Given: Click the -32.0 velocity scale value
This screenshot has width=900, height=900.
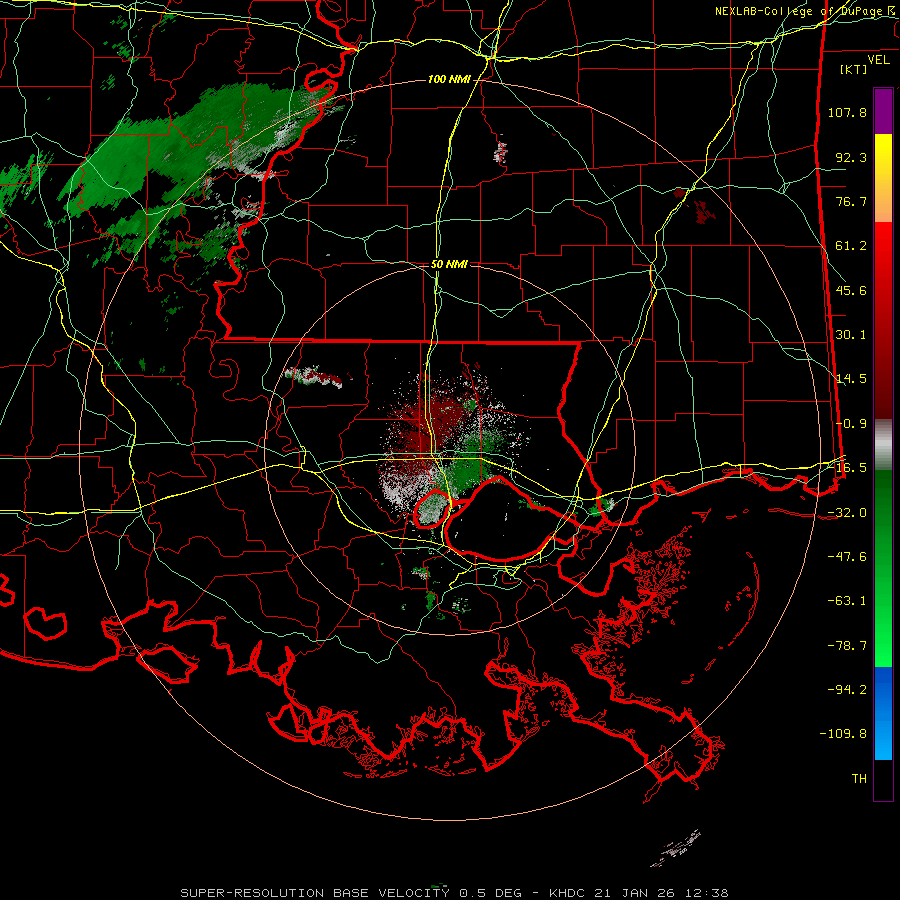Looking at the screenshot, I should 847,513.
